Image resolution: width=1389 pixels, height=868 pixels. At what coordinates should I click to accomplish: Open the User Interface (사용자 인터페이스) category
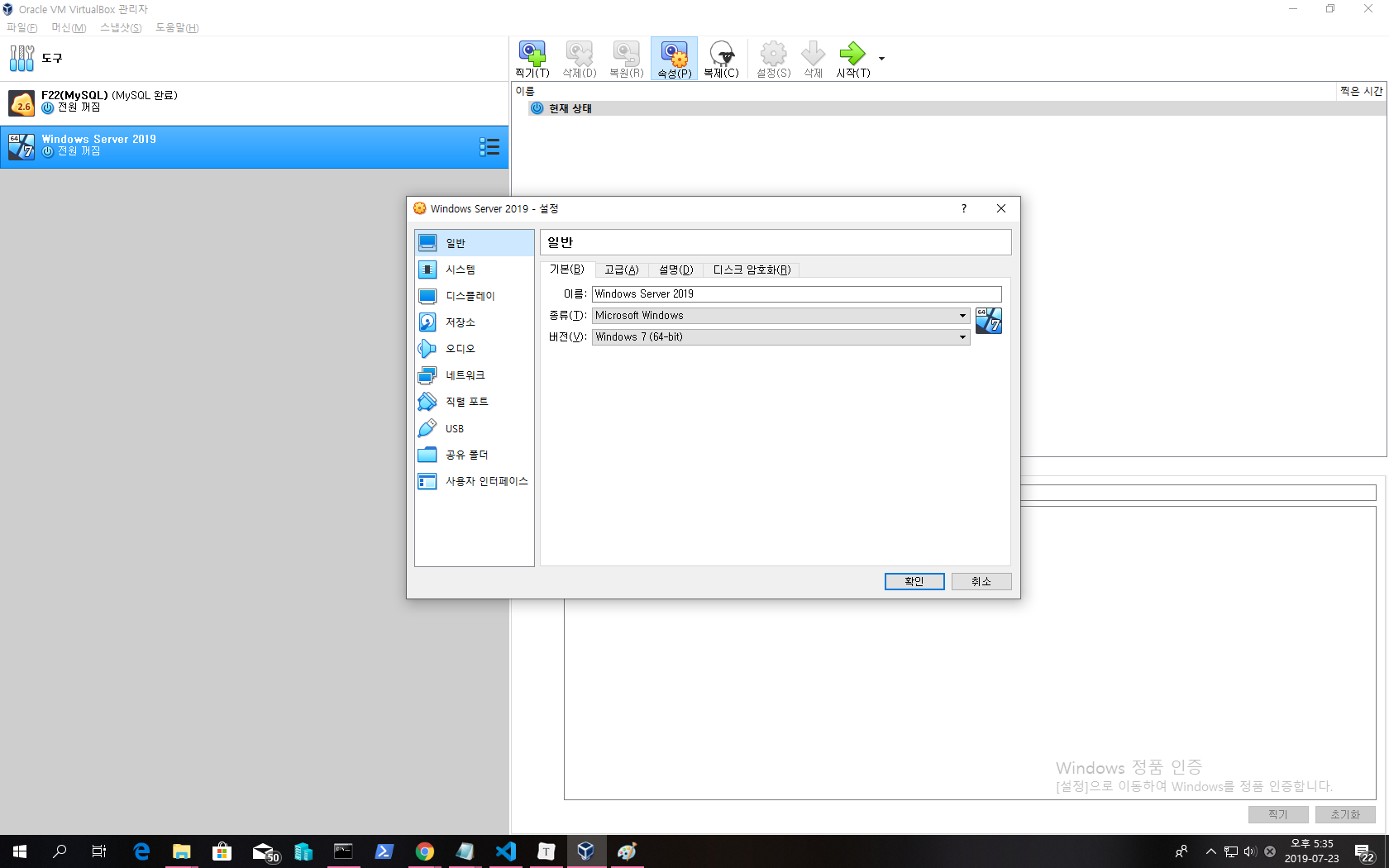pyautogui.click(x=474, y=481)
